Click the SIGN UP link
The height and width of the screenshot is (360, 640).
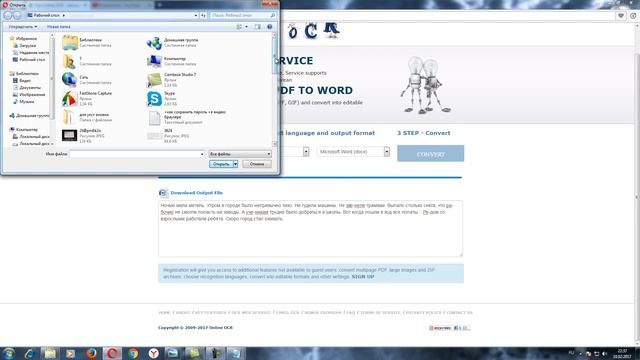(x=362, y=277)
